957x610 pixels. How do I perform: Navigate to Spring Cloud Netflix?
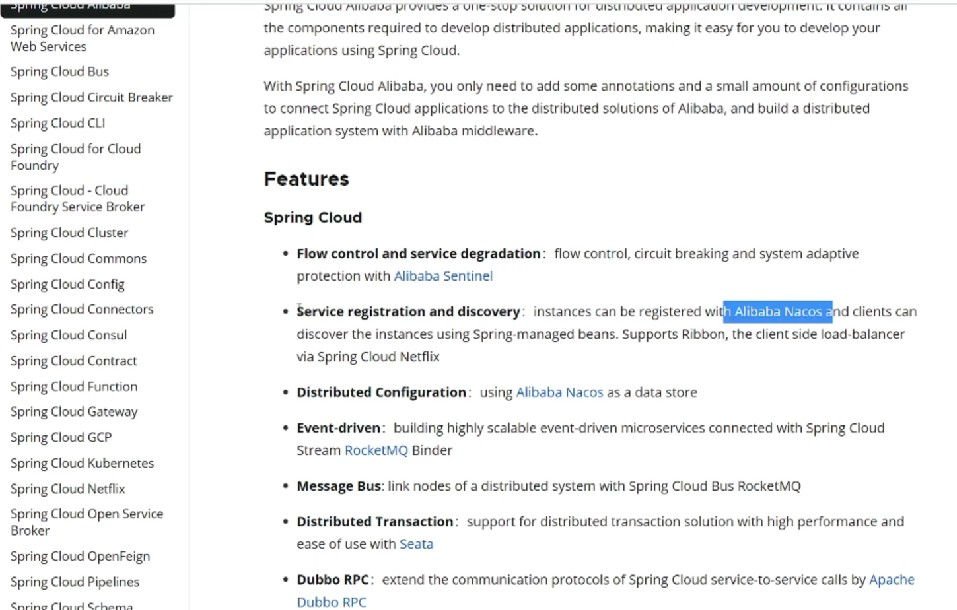(x=67, y=489)
